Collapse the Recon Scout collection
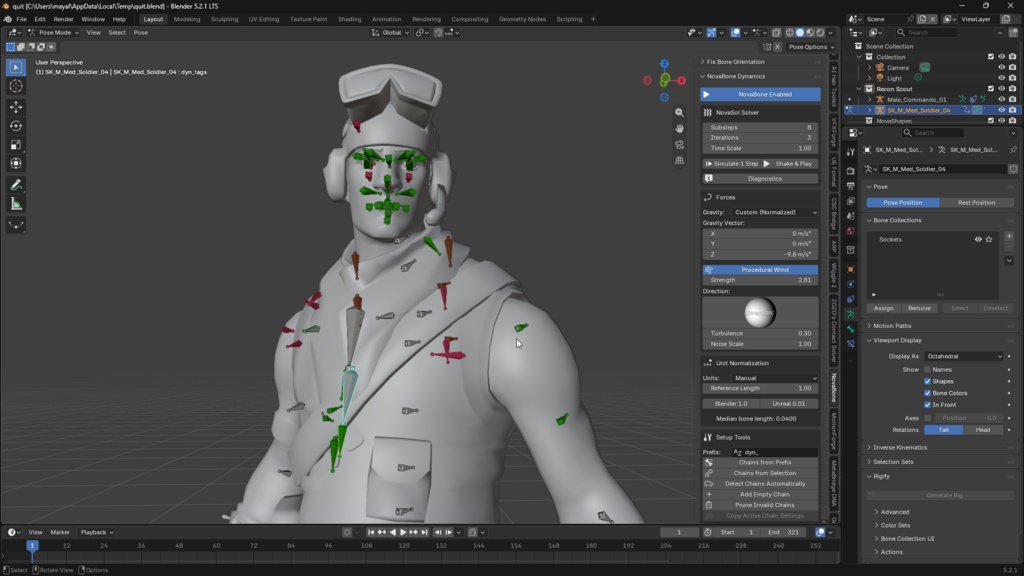The height and width of the screenshot is (576, 1024). (x=859, y=89)
